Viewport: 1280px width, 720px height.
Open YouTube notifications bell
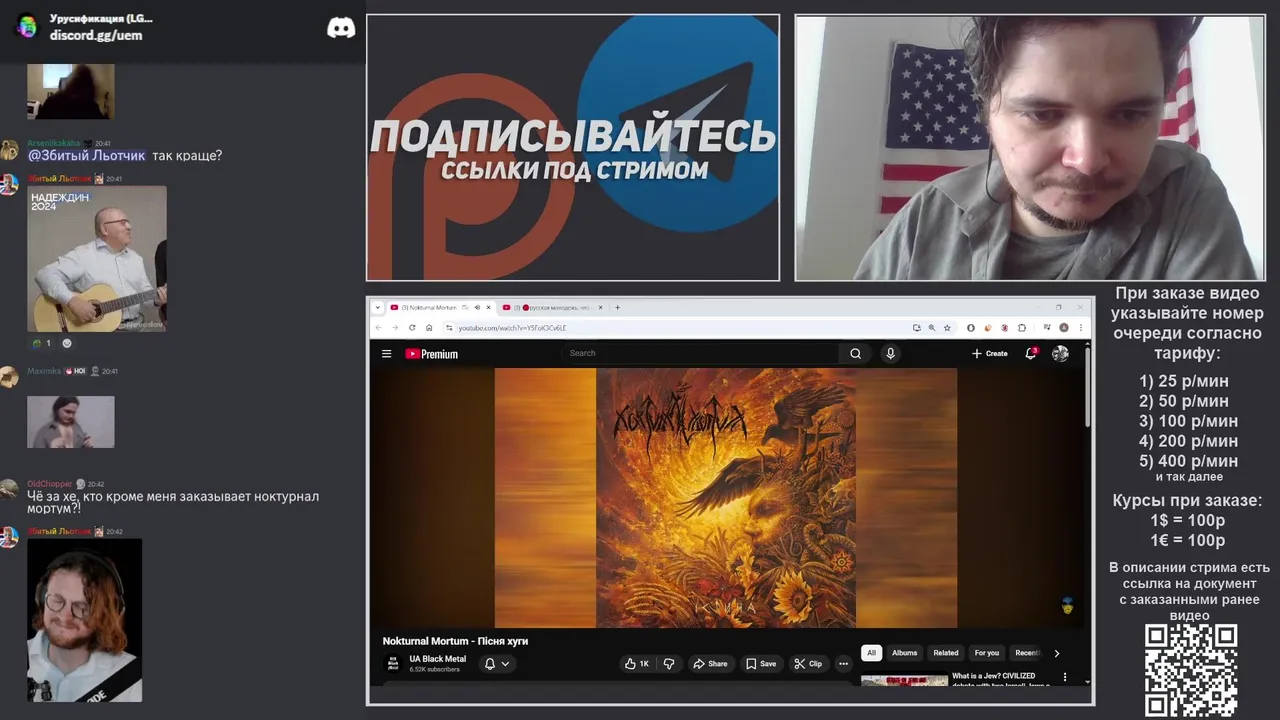pyautogui.click(x=1031, y=353)
